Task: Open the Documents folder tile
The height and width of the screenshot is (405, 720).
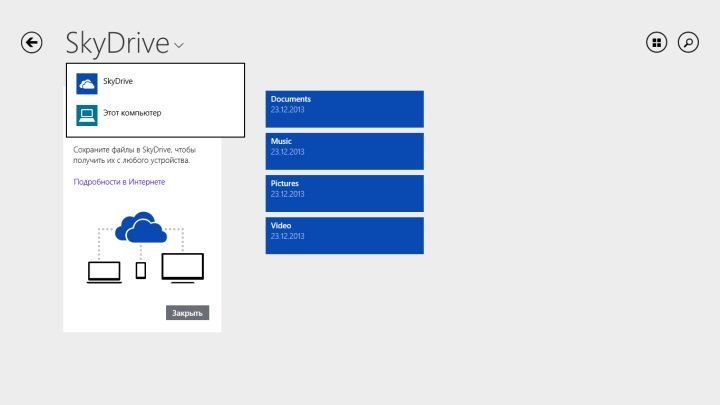Action: tap(344, 109)
